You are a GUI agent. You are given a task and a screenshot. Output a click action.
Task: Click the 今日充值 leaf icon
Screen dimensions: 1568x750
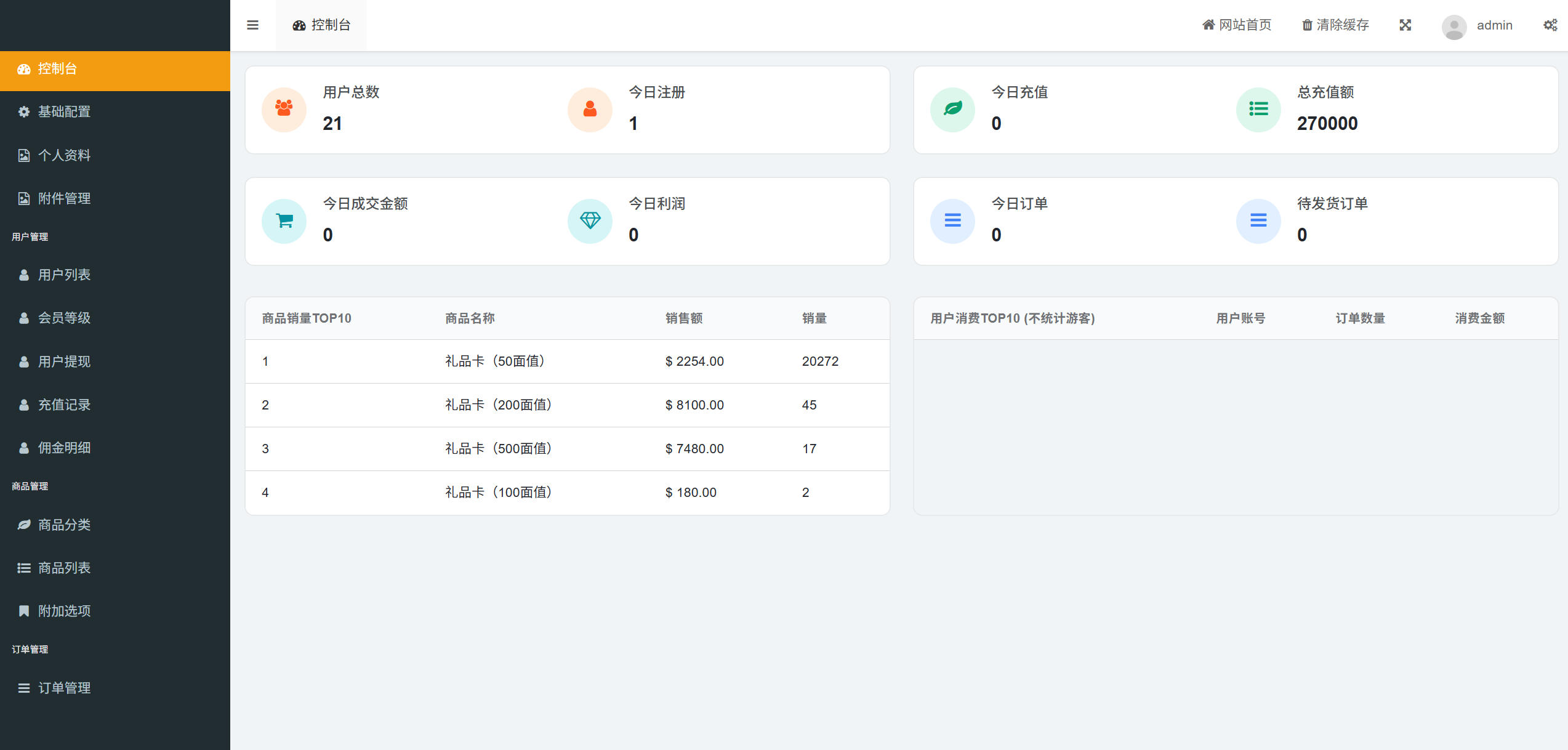click(x=952, y=110)
